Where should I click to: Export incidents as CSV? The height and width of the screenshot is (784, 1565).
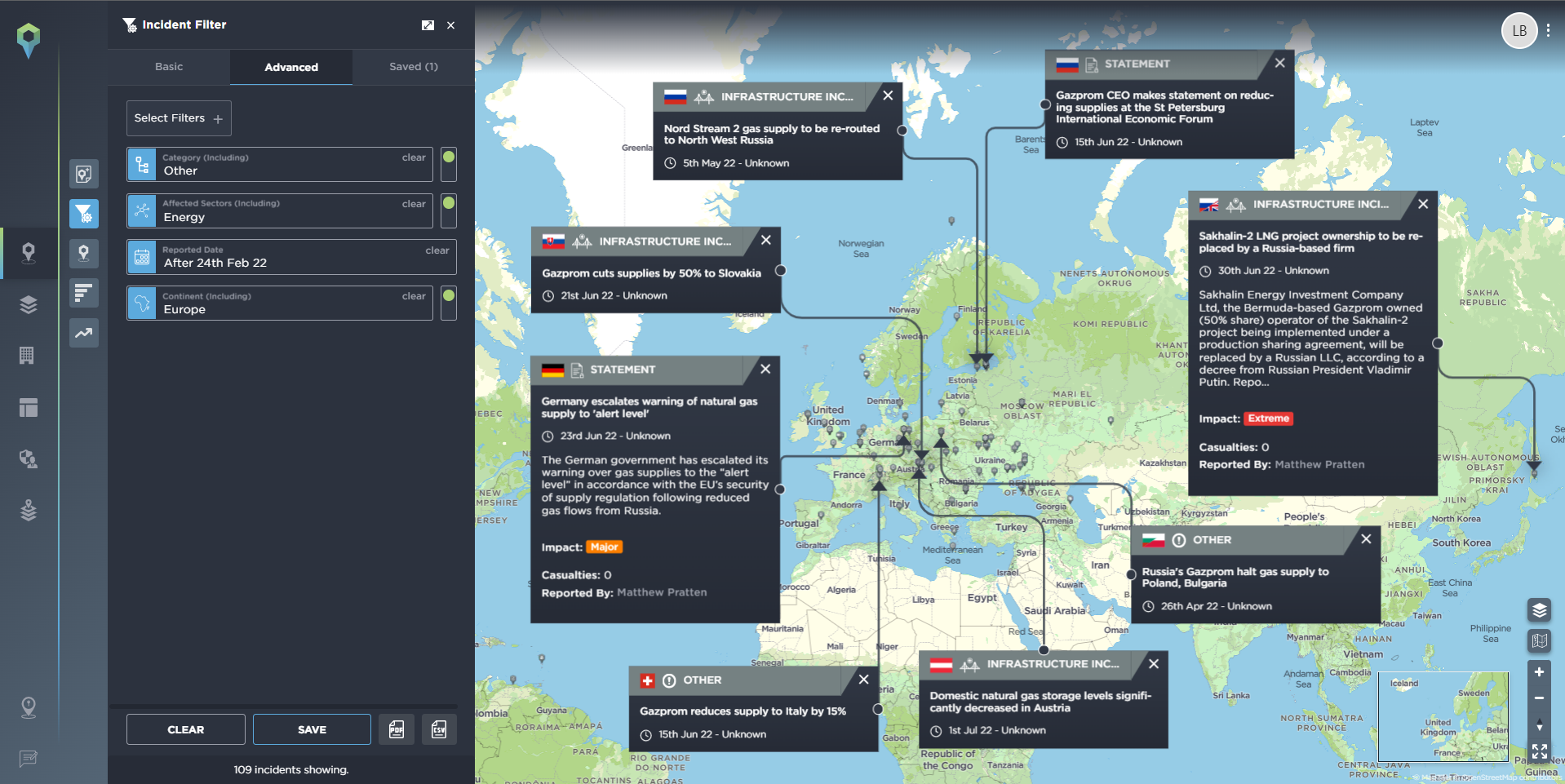tap(439, 729)
